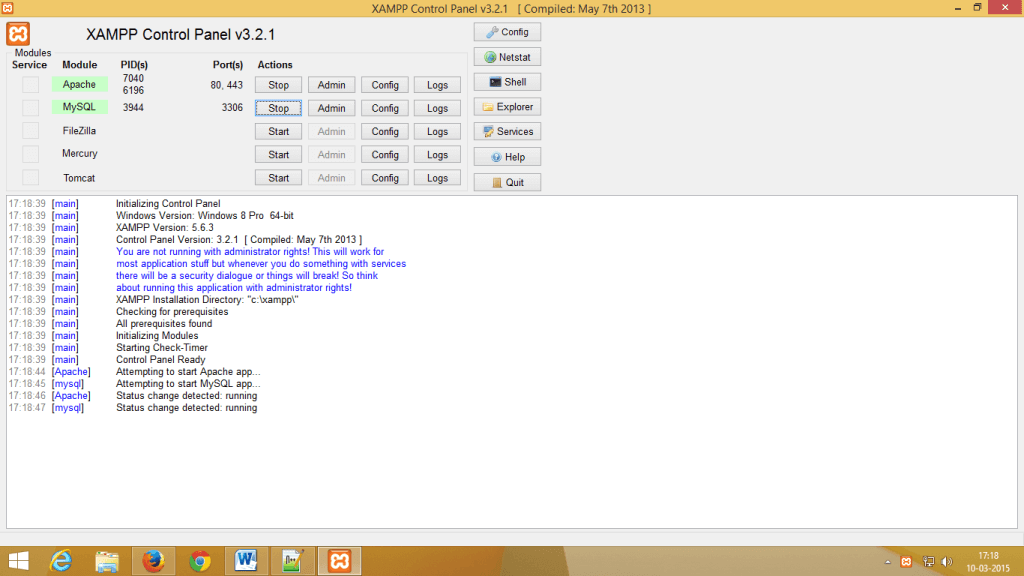Select XAMPP icon in taskbar
Viewport: 1024px width, 576px height.
(x=340, y=561)
